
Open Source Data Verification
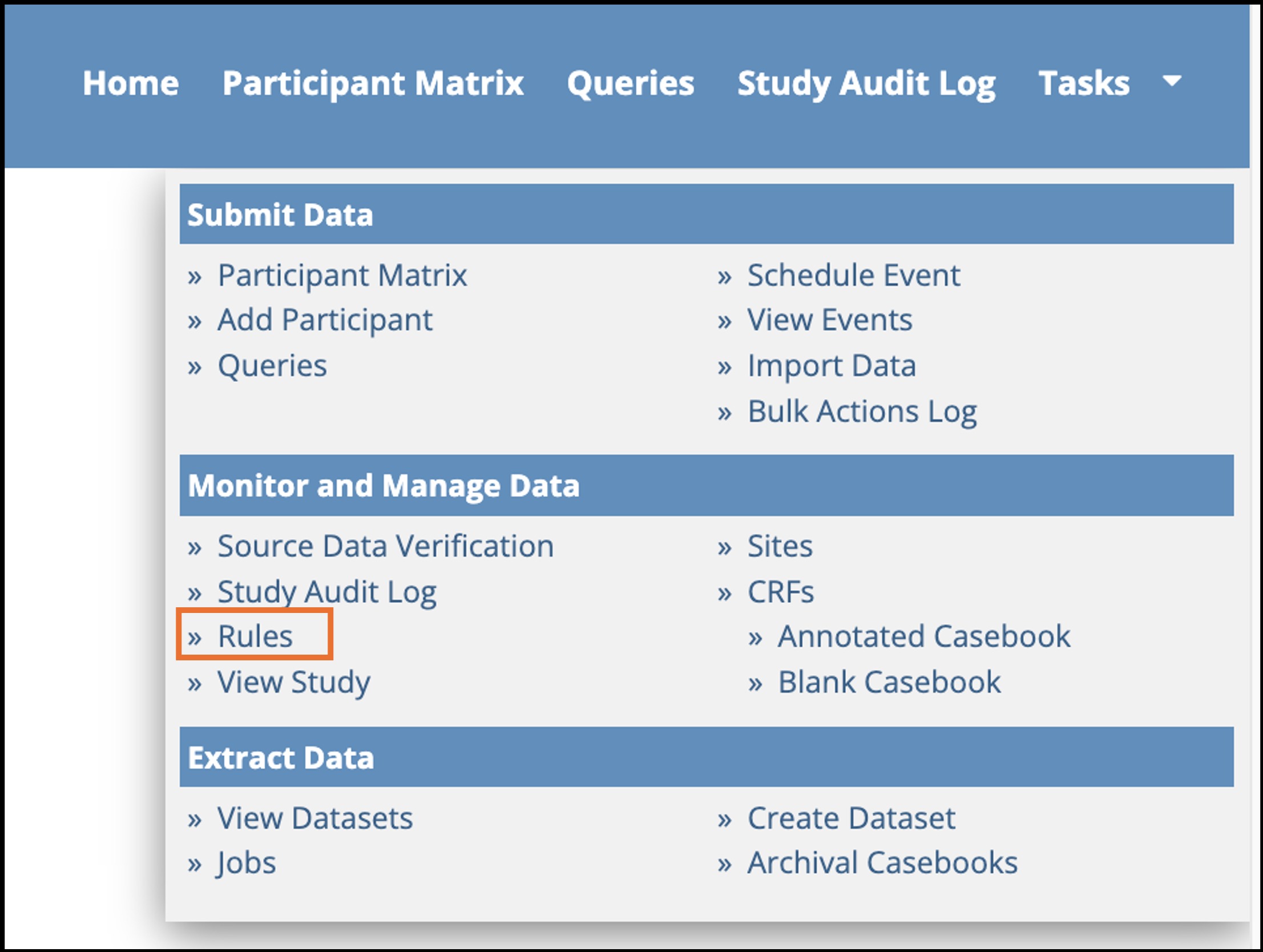click(385, 546)
